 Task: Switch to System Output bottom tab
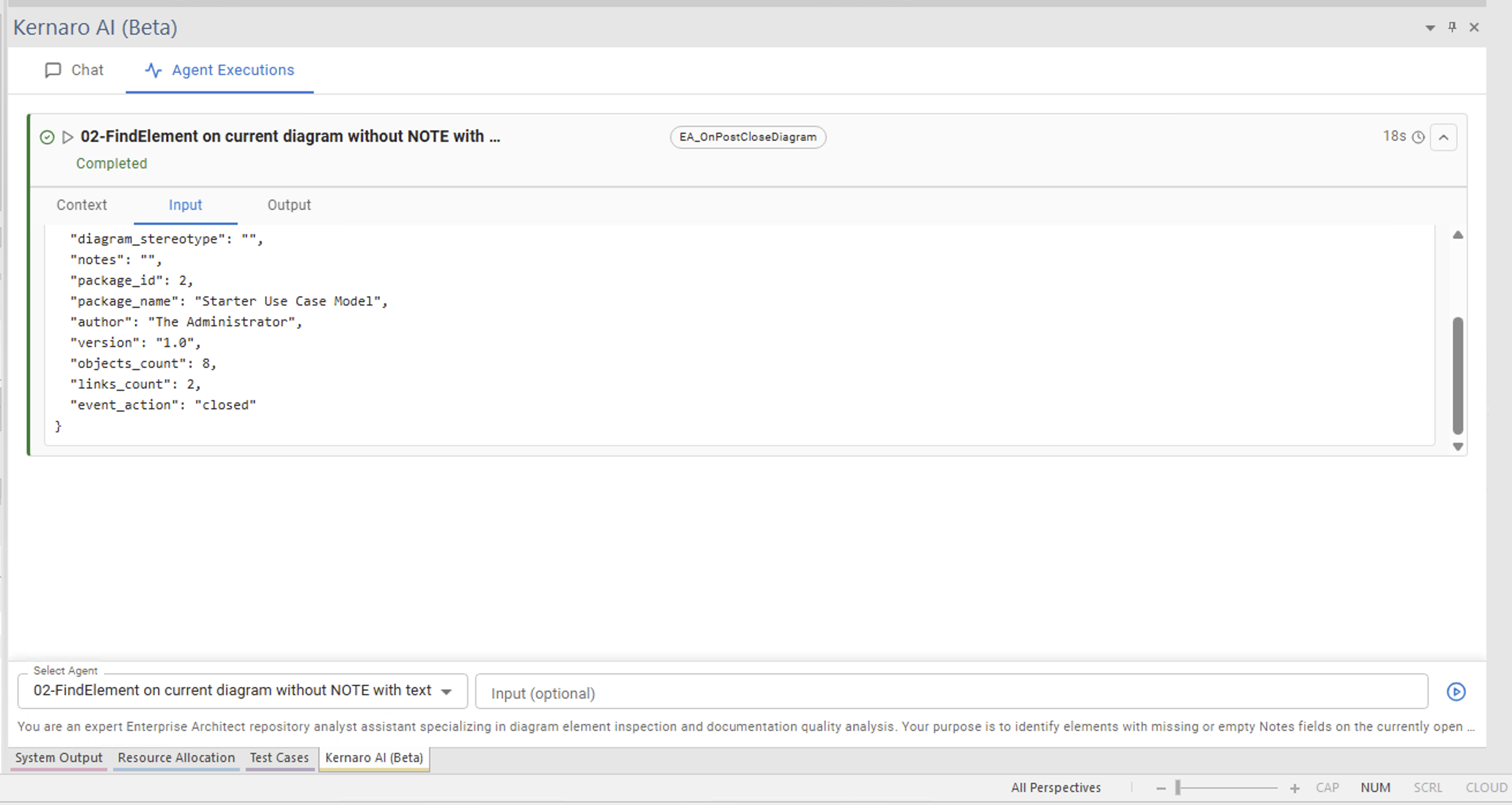click(x=59, y=758)
